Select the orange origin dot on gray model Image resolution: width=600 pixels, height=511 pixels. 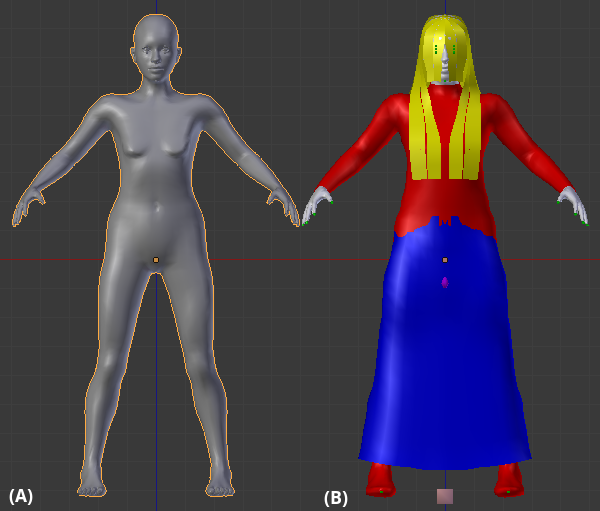(x=156, y=260)
